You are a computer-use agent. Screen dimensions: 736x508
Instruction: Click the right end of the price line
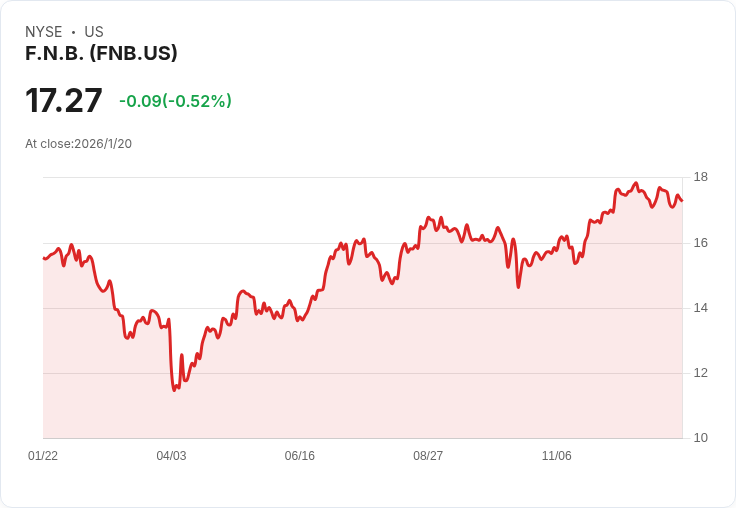[682, 201]
